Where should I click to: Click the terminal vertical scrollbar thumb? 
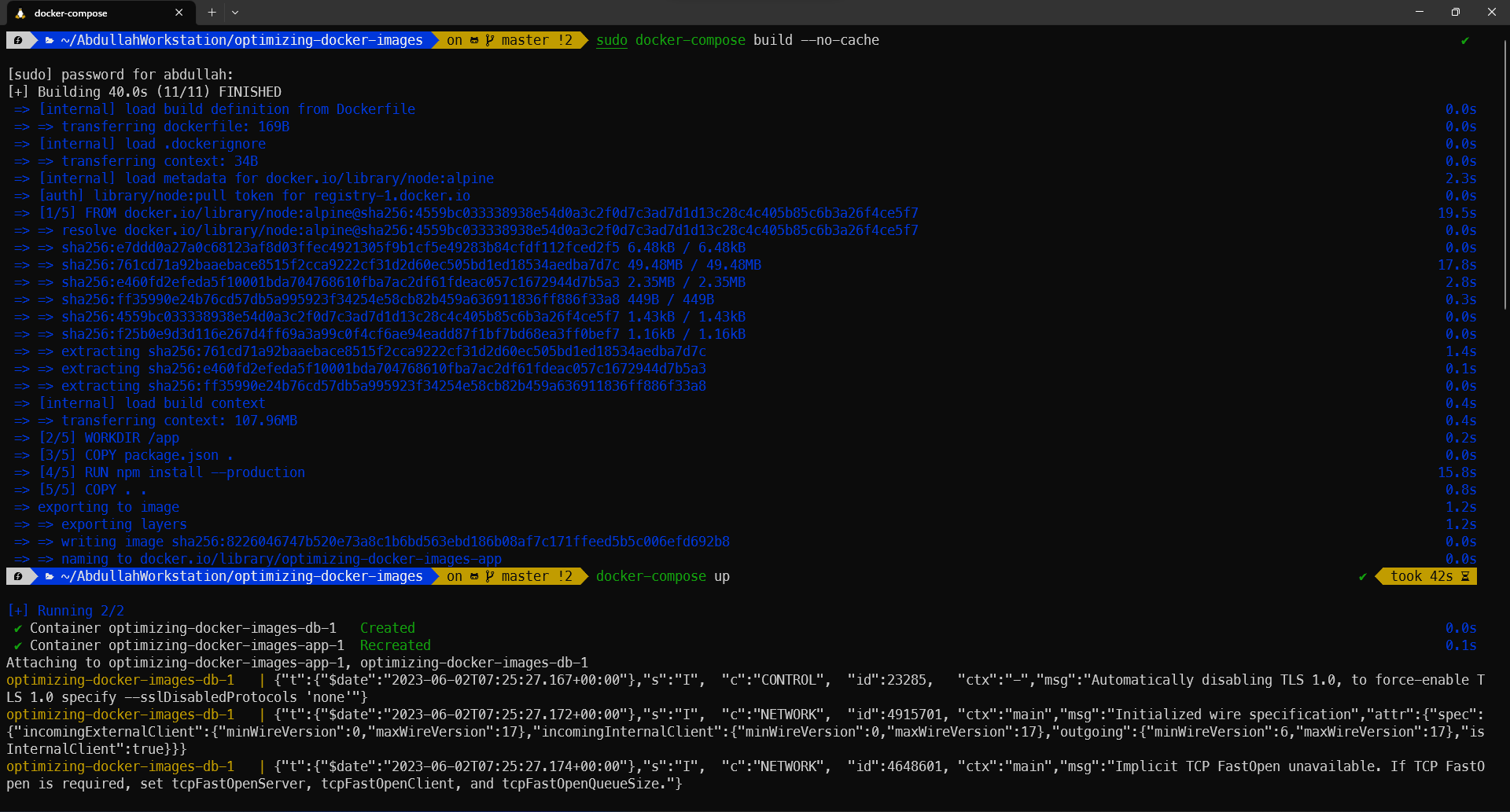coord(1505,173)
